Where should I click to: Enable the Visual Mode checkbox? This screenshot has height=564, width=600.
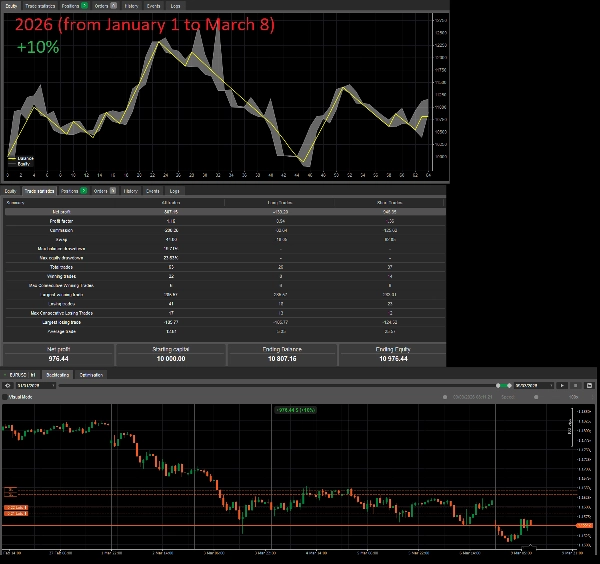pyautogui.click(x=5, y=397)
